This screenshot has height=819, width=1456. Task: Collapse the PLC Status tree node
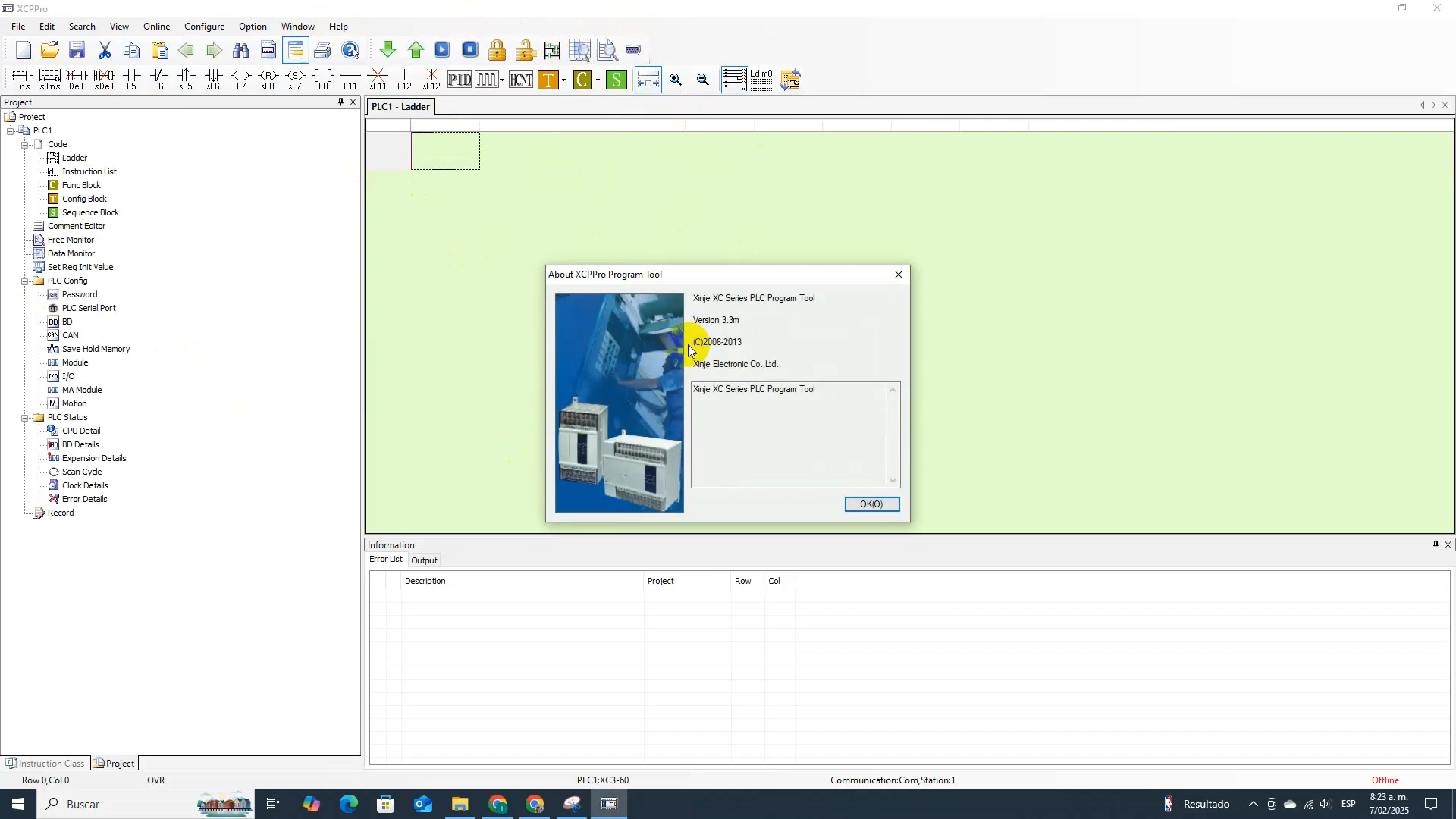[25, 418]
